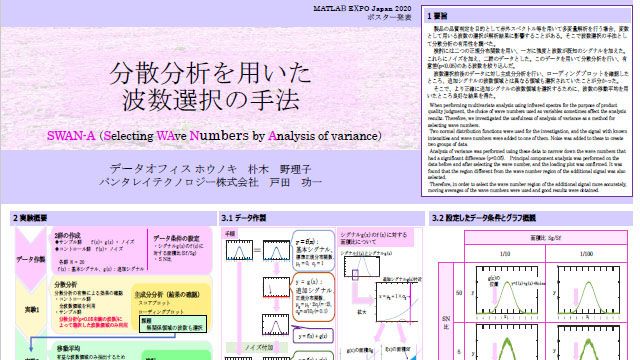Click the title line "分散分析を用いた"
Screen dimensions: 640x360
210,73
